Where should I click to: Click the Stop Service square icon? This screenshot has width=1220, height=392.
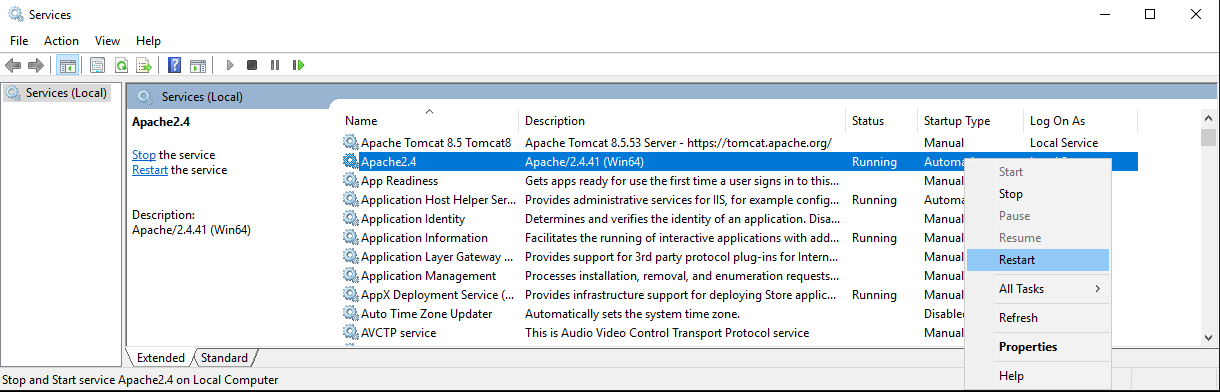(x=252, y=65)
